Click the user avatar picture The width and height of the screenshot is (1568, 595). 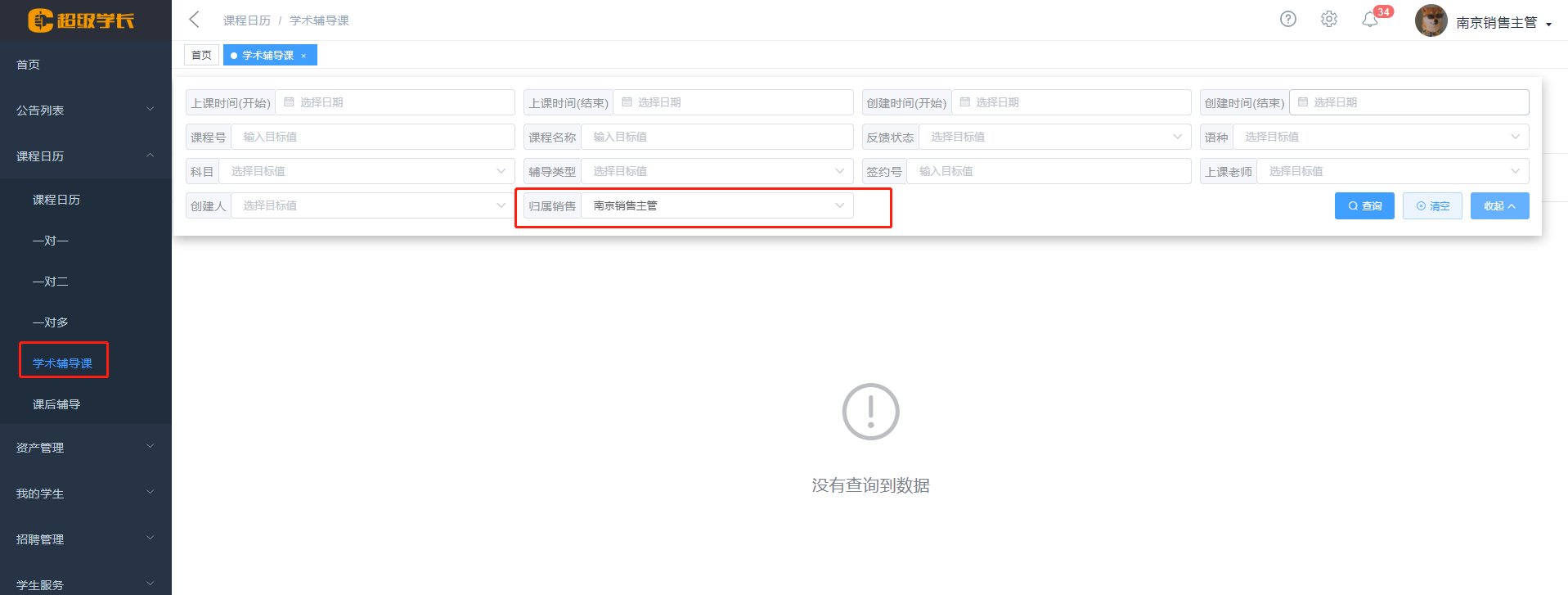click(1431, 21)
